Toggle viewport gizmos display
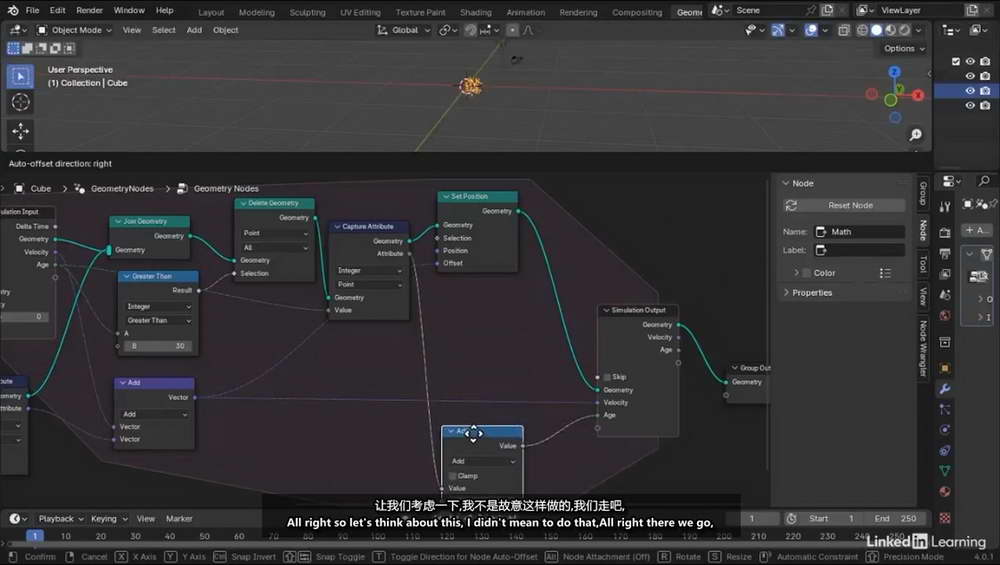Screen dimensions: 1000x565 point(778,30)
